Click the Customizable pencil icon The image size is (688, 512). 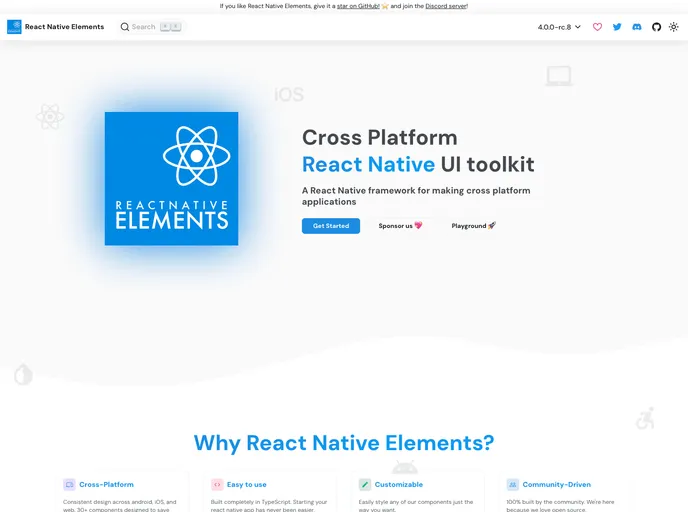[365, 484]
